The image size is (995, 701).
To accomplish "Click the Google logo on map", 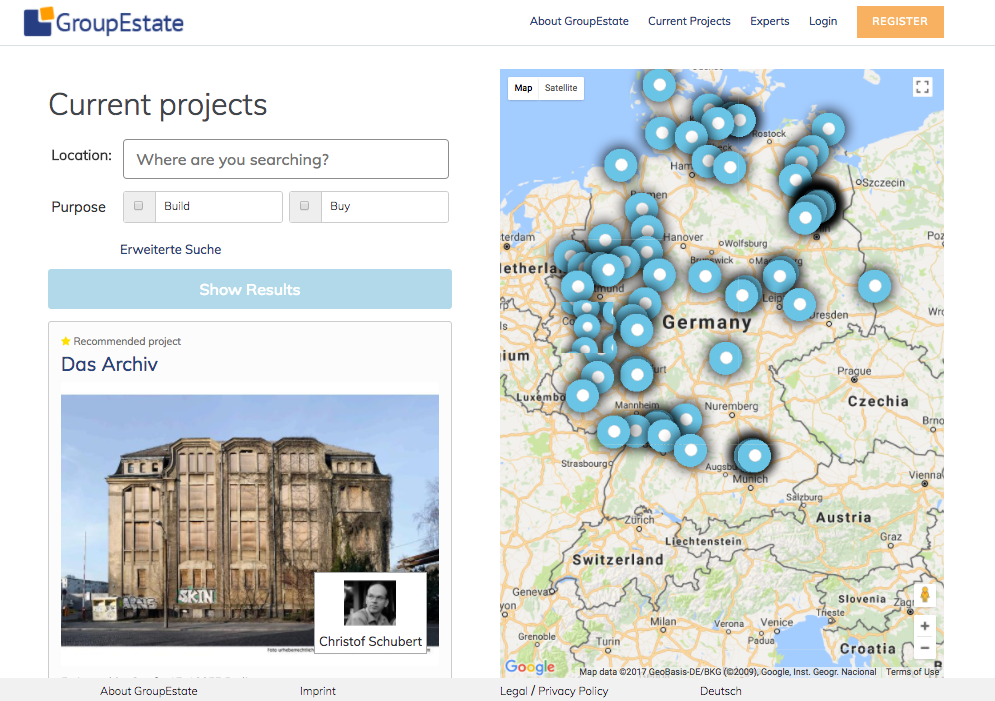I will (x=530, y=667).
